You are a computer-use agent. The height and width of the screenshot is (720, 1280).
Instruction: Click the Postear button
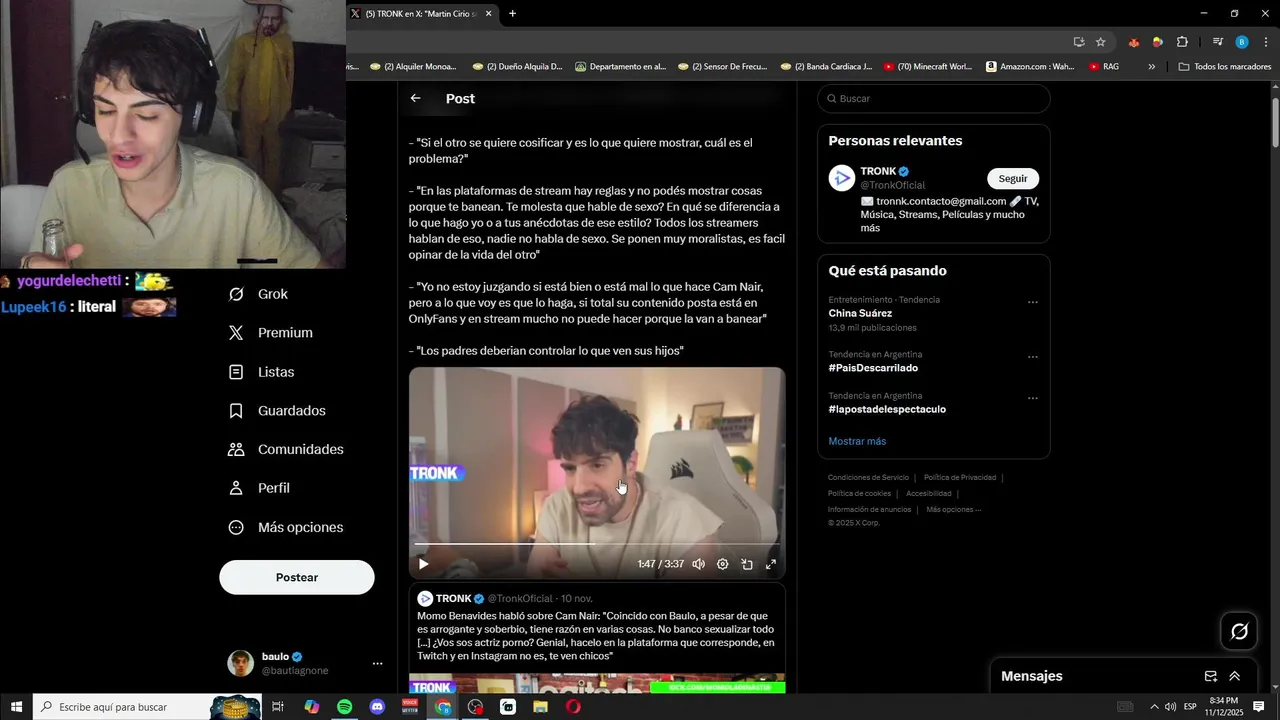pyautogui.click(x=297, y=577)
